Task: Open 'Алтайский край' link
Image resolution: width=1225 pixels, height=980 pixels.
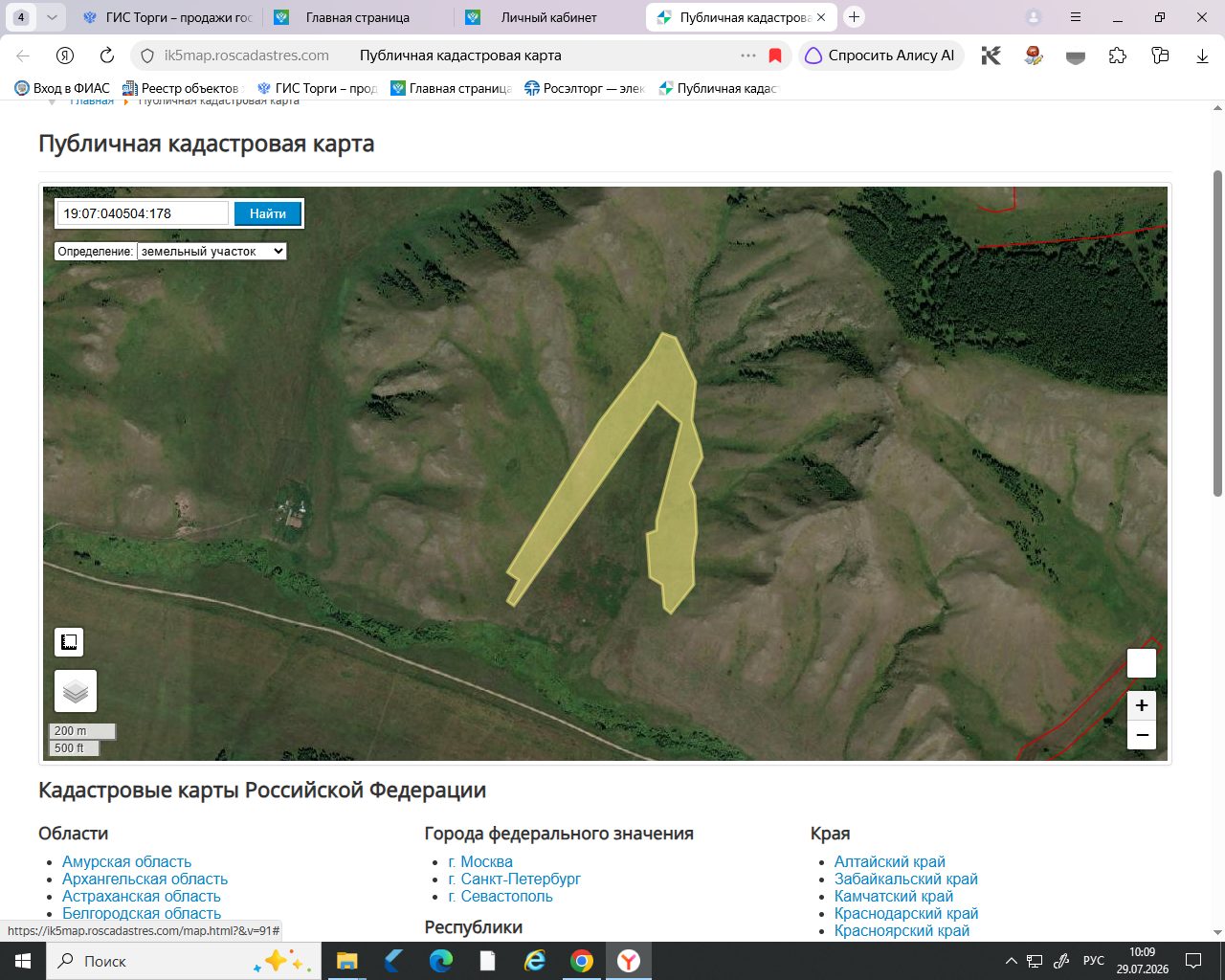Action: click(x=890, y=861)
